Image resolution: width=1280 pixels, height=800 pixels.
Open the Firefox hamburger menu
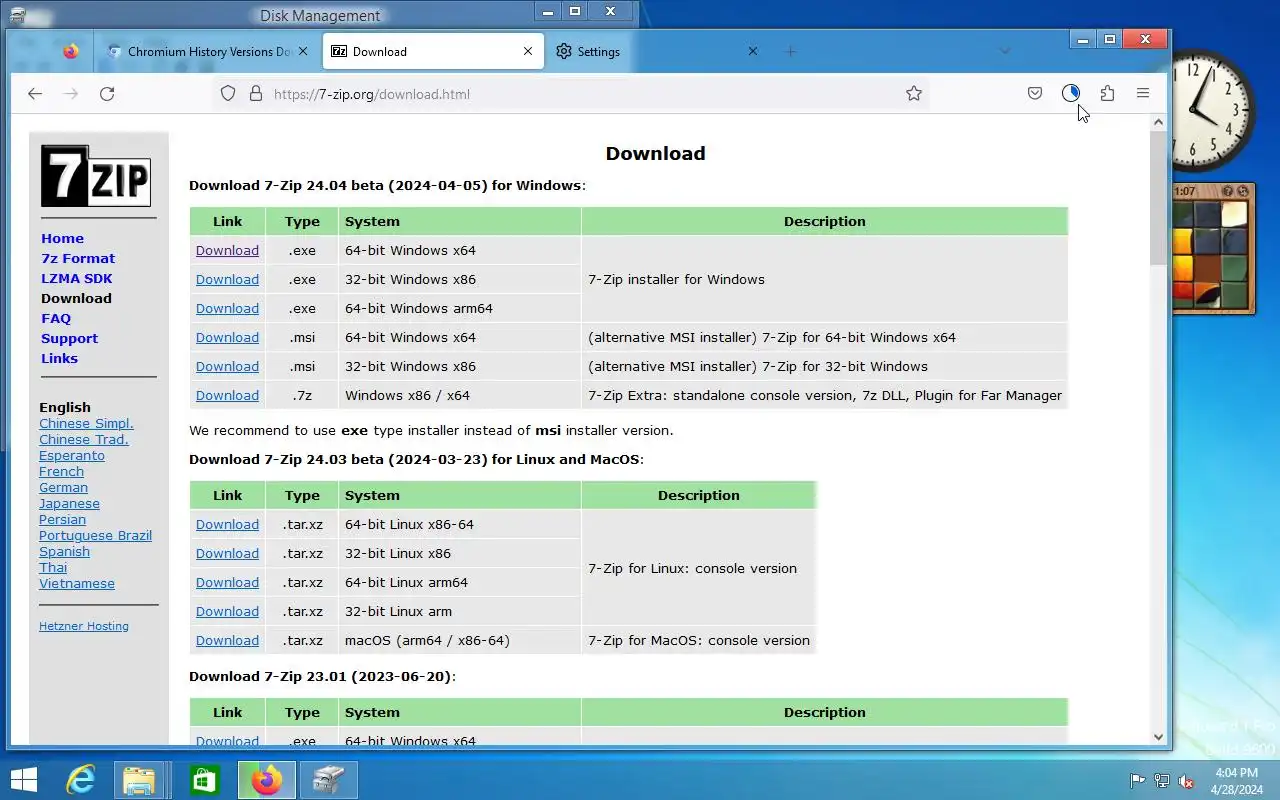(x=1143, y=93)
